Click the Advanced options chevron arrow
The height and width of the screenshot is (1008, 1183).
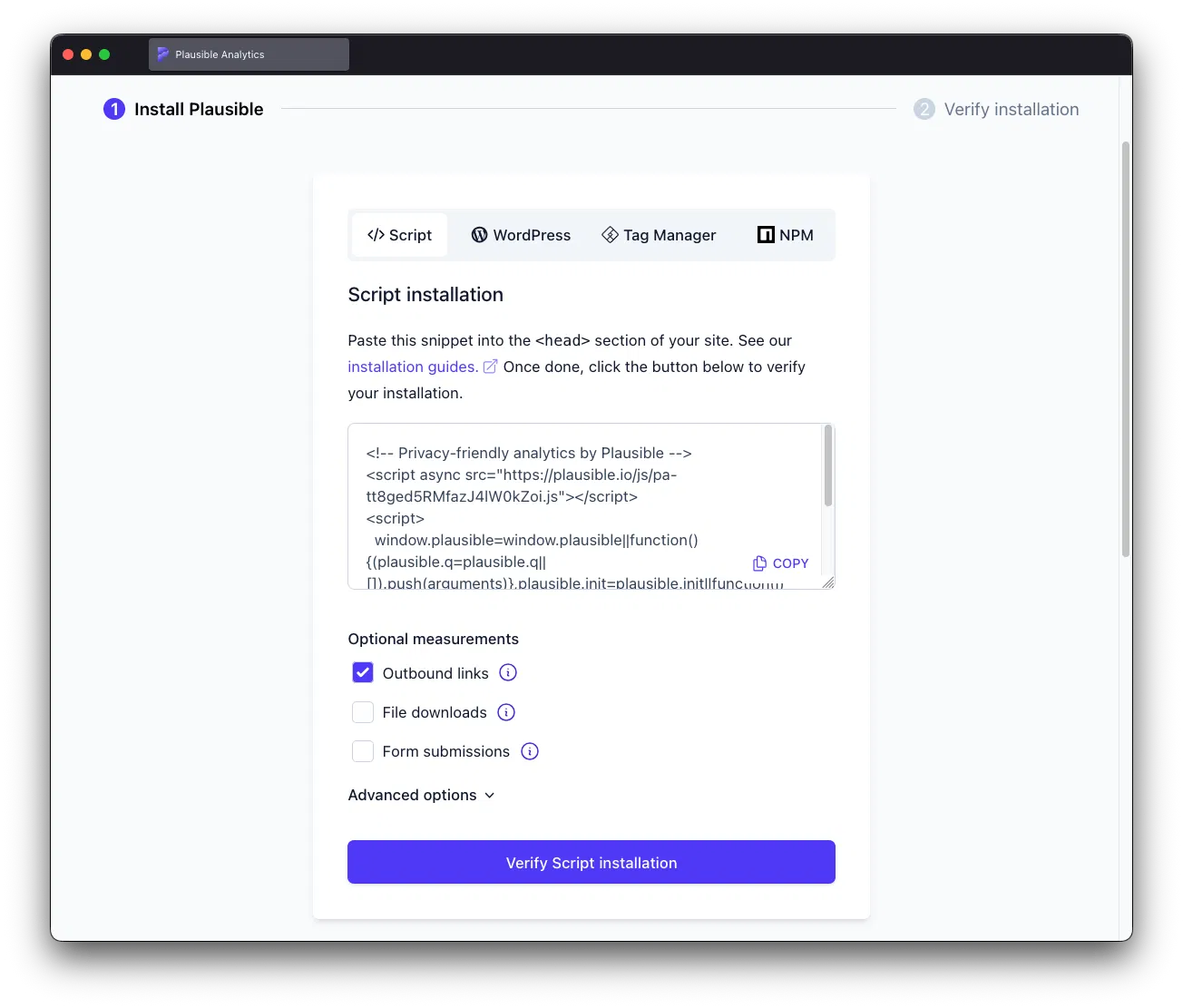(x=490, y=796)
